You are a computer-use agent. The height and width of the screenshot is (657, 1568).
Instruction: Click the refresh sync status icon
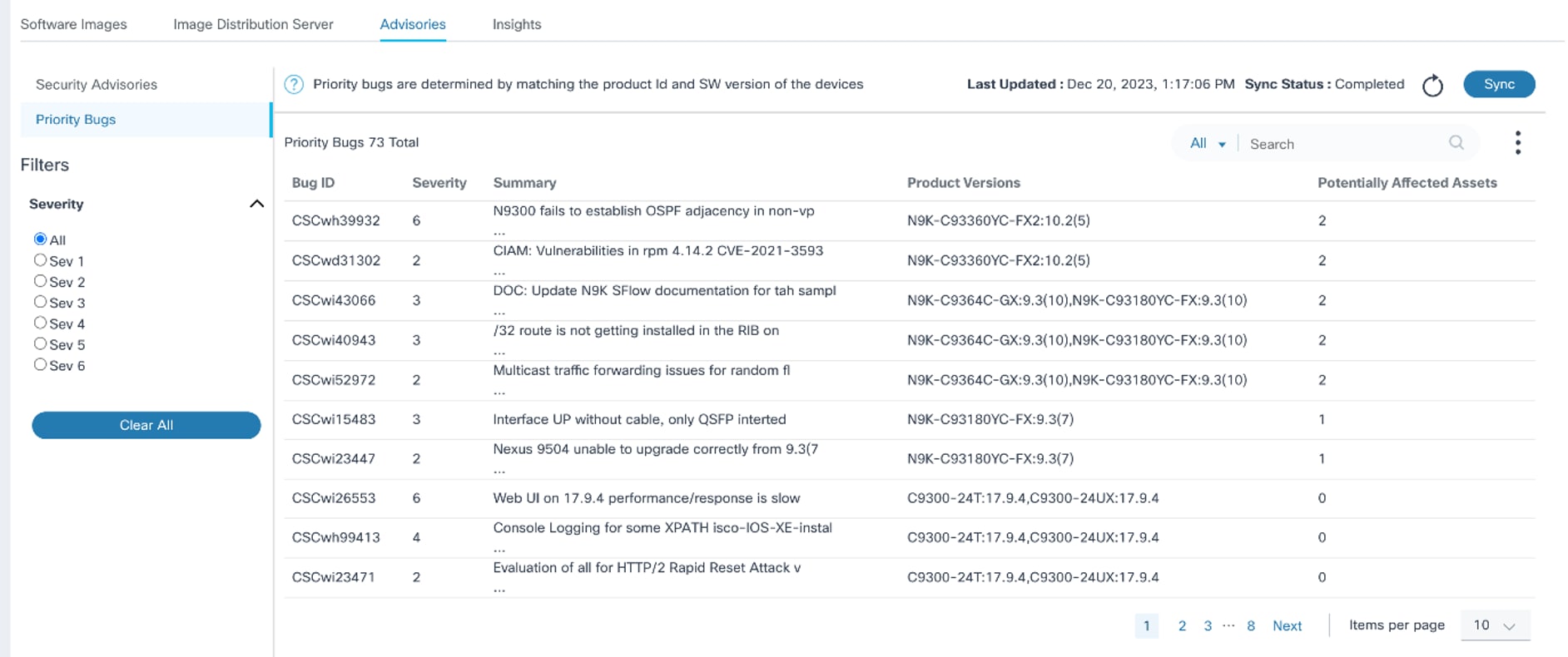click(x=1432, y=86)
